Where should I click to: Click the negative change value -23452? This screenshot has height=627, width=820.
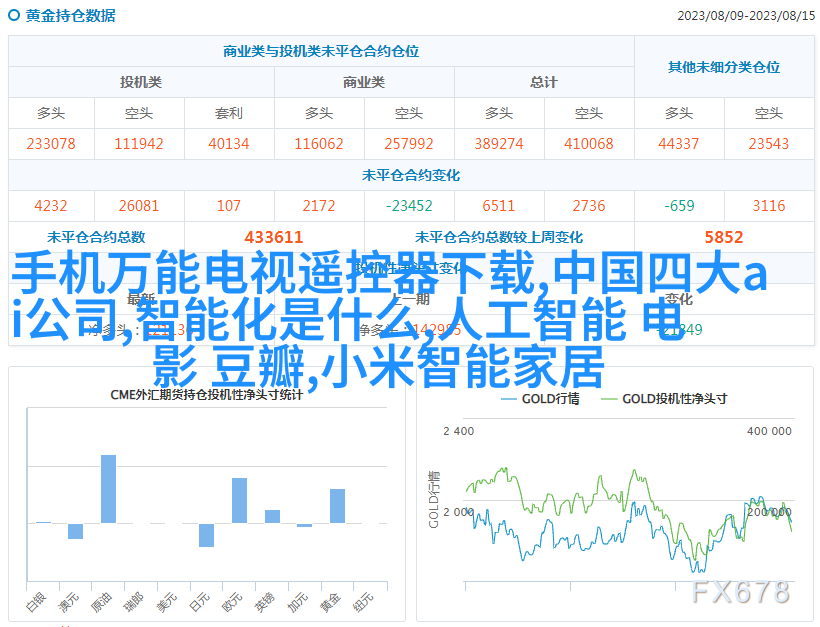409,206
